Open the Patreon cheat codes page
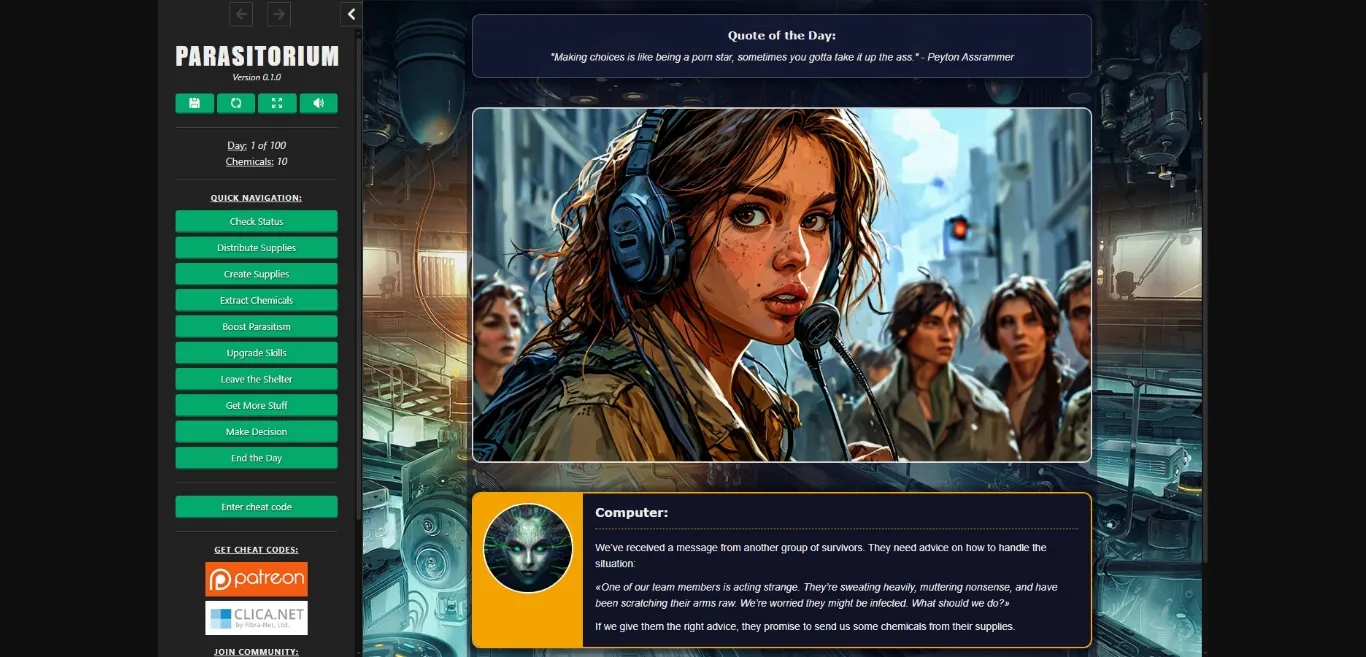 255,578
